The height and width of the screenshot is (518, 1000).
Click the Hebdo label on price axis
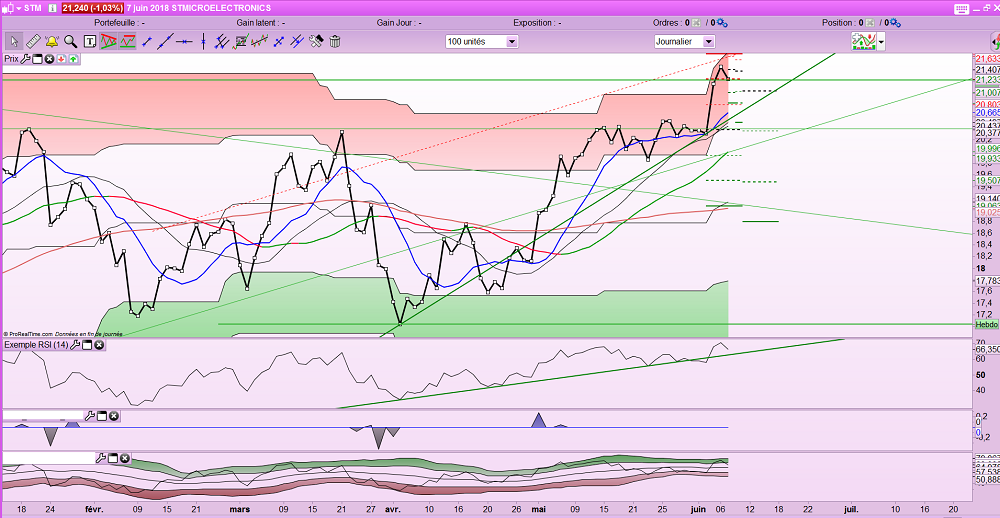[x=986, y=324]
